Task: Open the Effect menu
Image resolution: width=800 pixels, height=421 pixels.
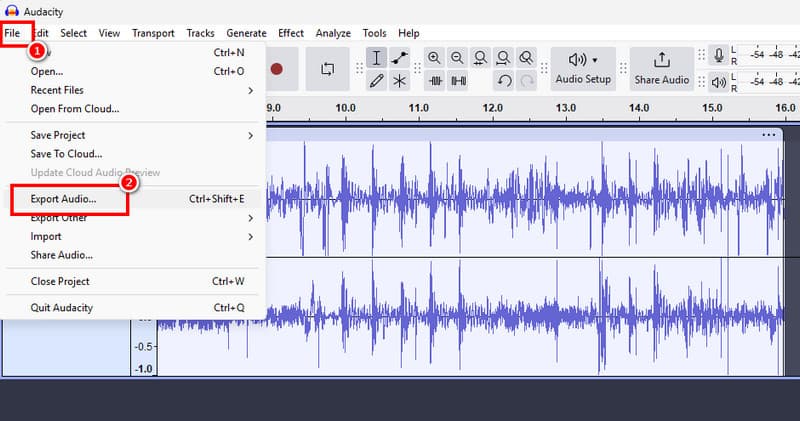Action: pos(291,33)
